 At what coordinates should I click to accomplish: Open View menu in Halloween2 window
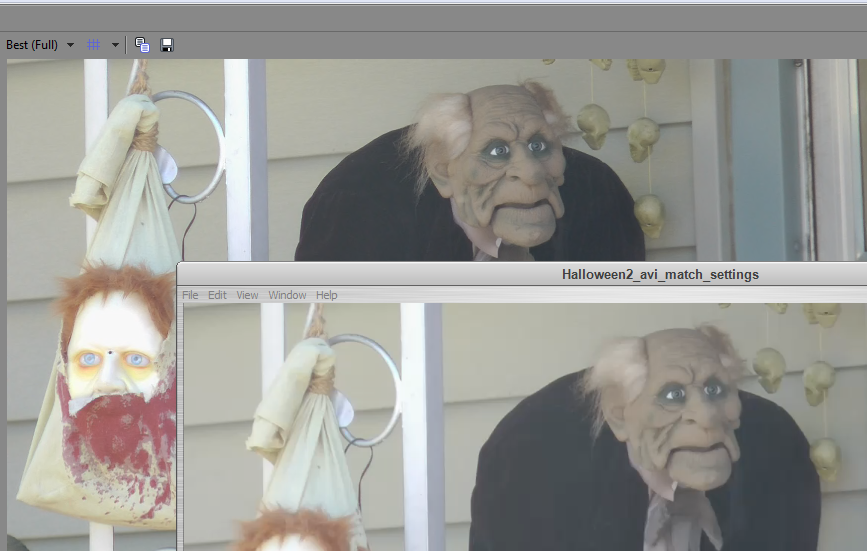pos(247,295)
